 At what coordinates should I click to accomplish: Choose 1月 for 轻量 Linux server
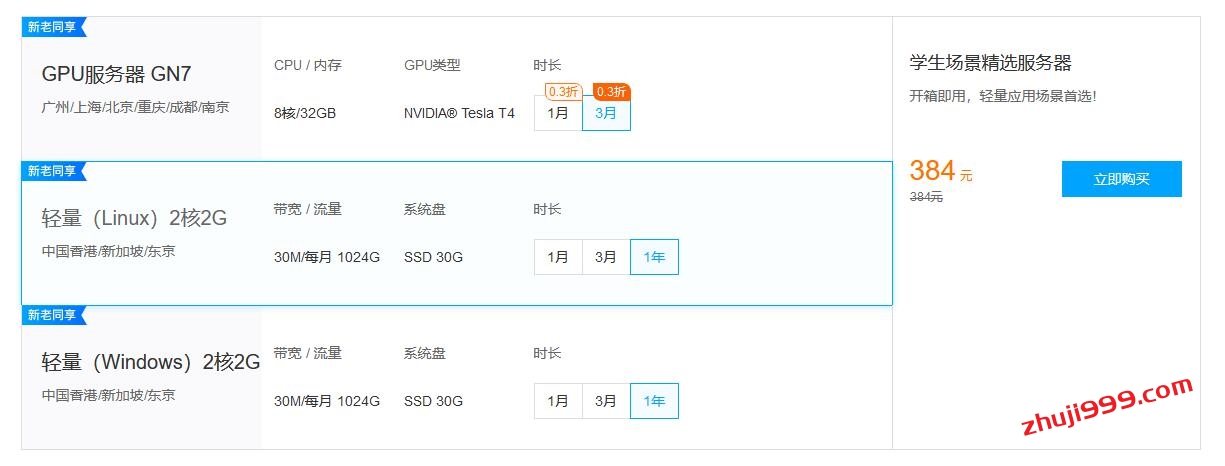pos(558,257)
